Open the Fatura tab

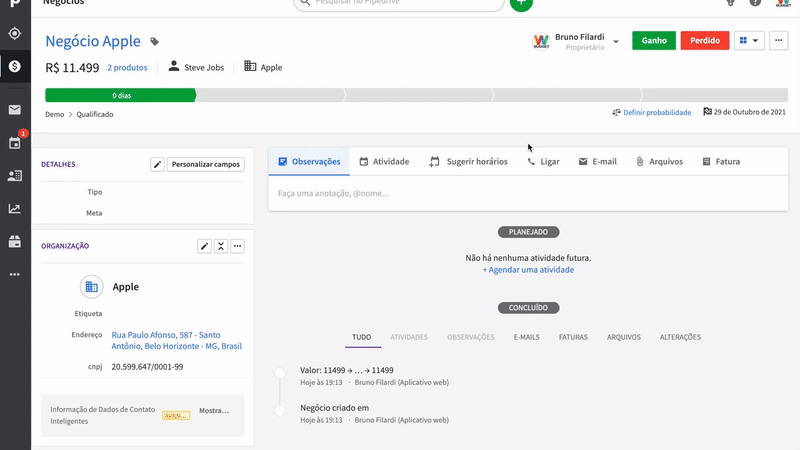point(721,162)
